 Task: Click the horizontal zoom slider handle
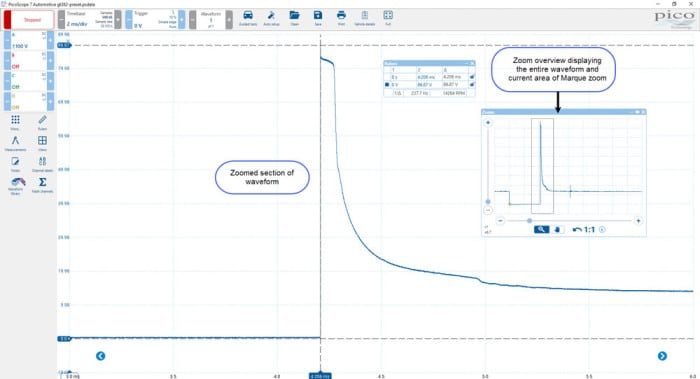pyautogui.click(x=529, y=221)
